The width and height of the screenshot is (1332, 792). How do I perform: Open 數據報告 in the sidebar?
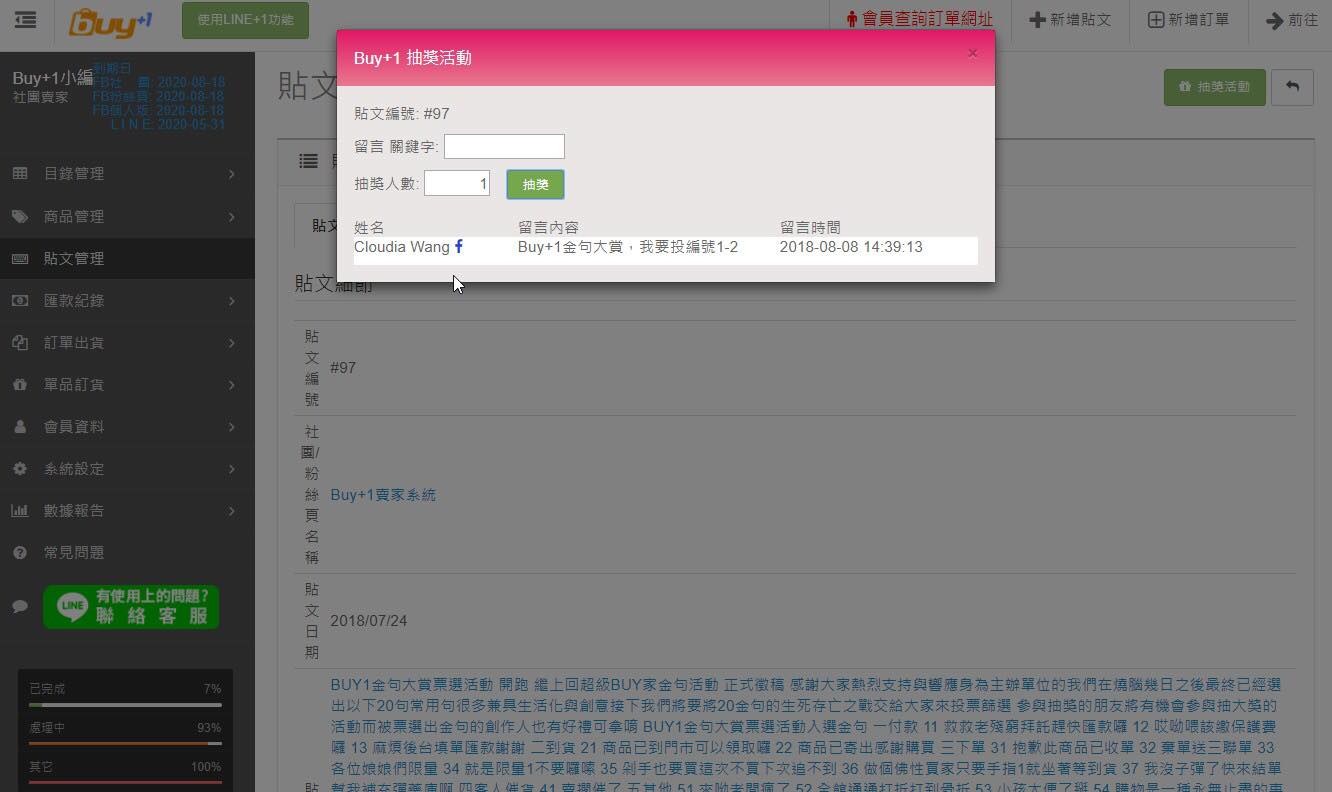[x=127, y=510]
